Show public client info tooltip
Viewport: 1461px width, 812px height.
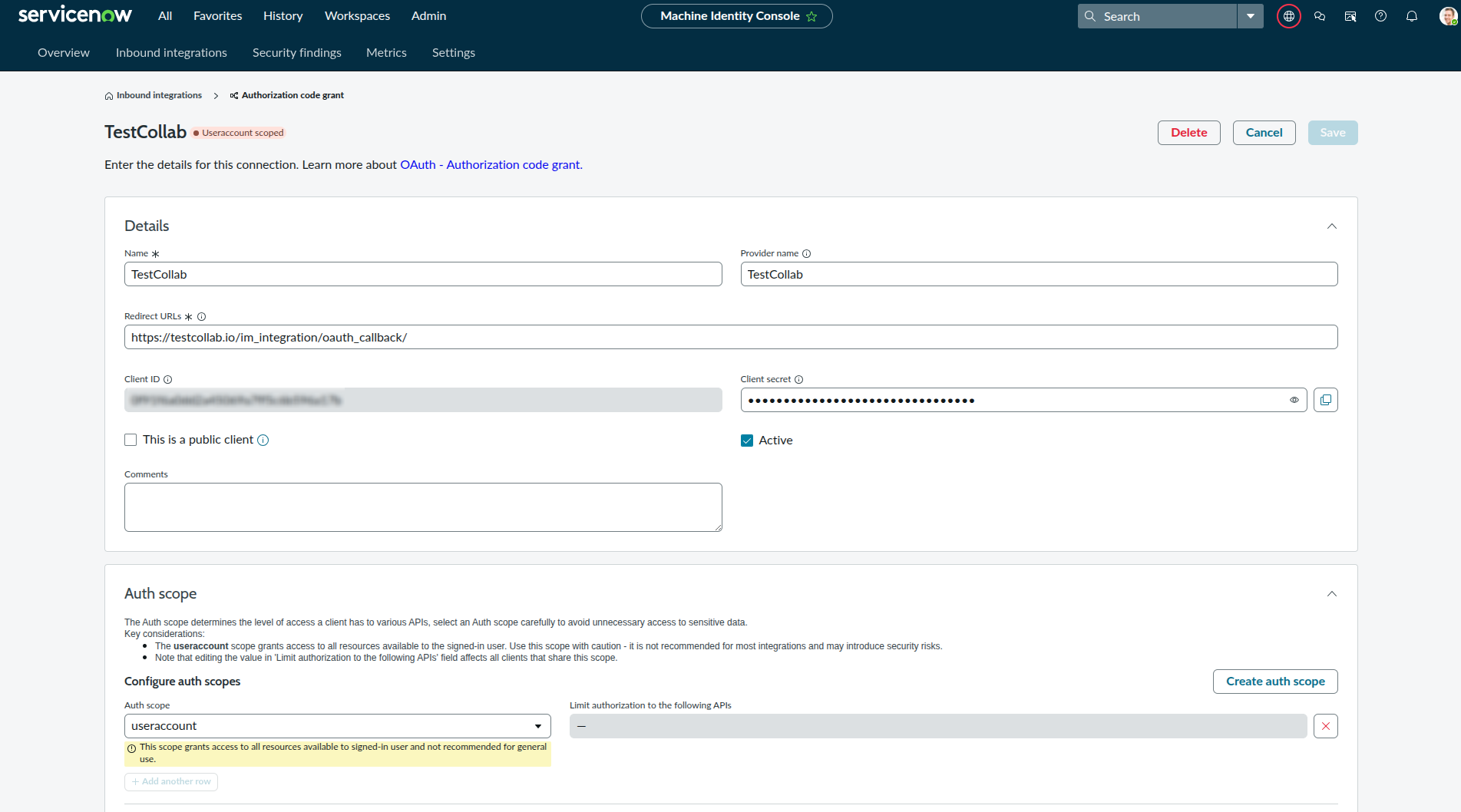tap(263, 440)
